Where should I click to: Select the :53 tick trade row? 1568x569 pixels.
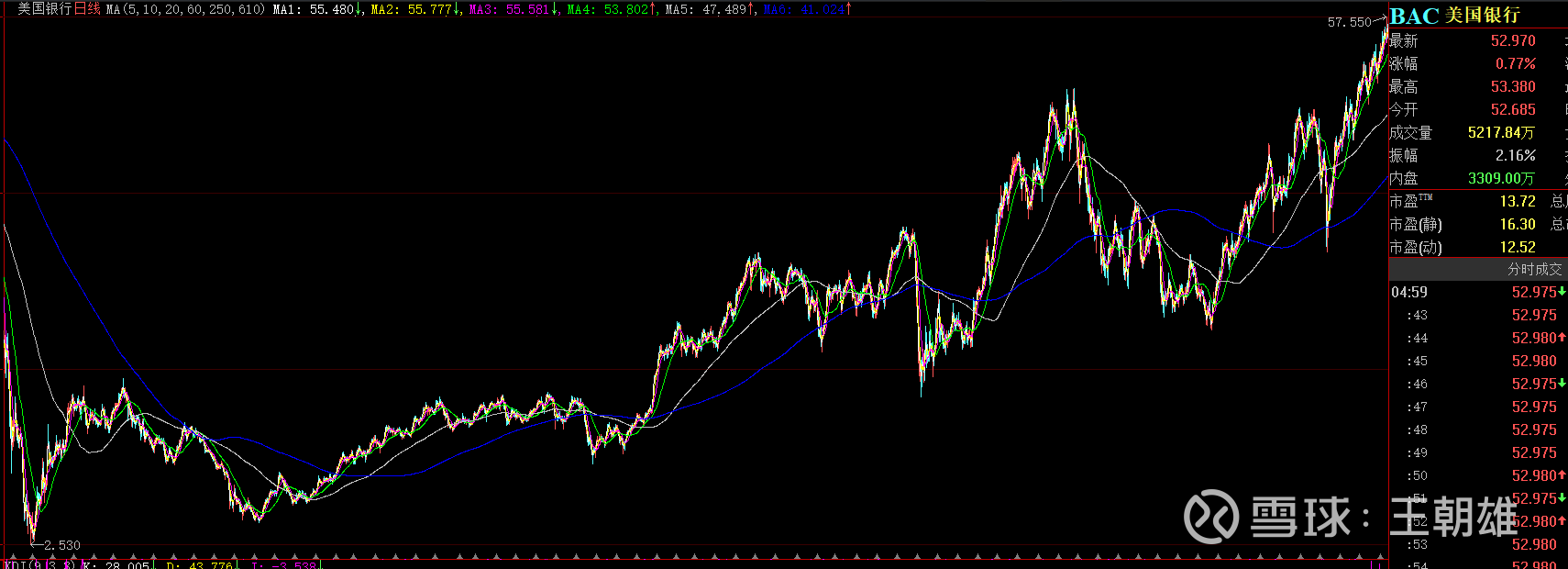click(x=1478, y=544)
